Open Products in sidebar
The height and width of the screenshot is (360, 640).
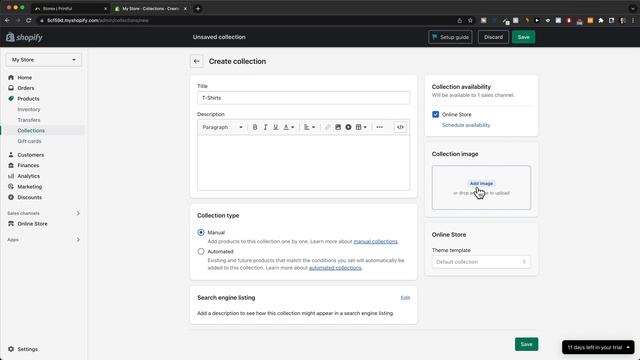pos(28,99)
